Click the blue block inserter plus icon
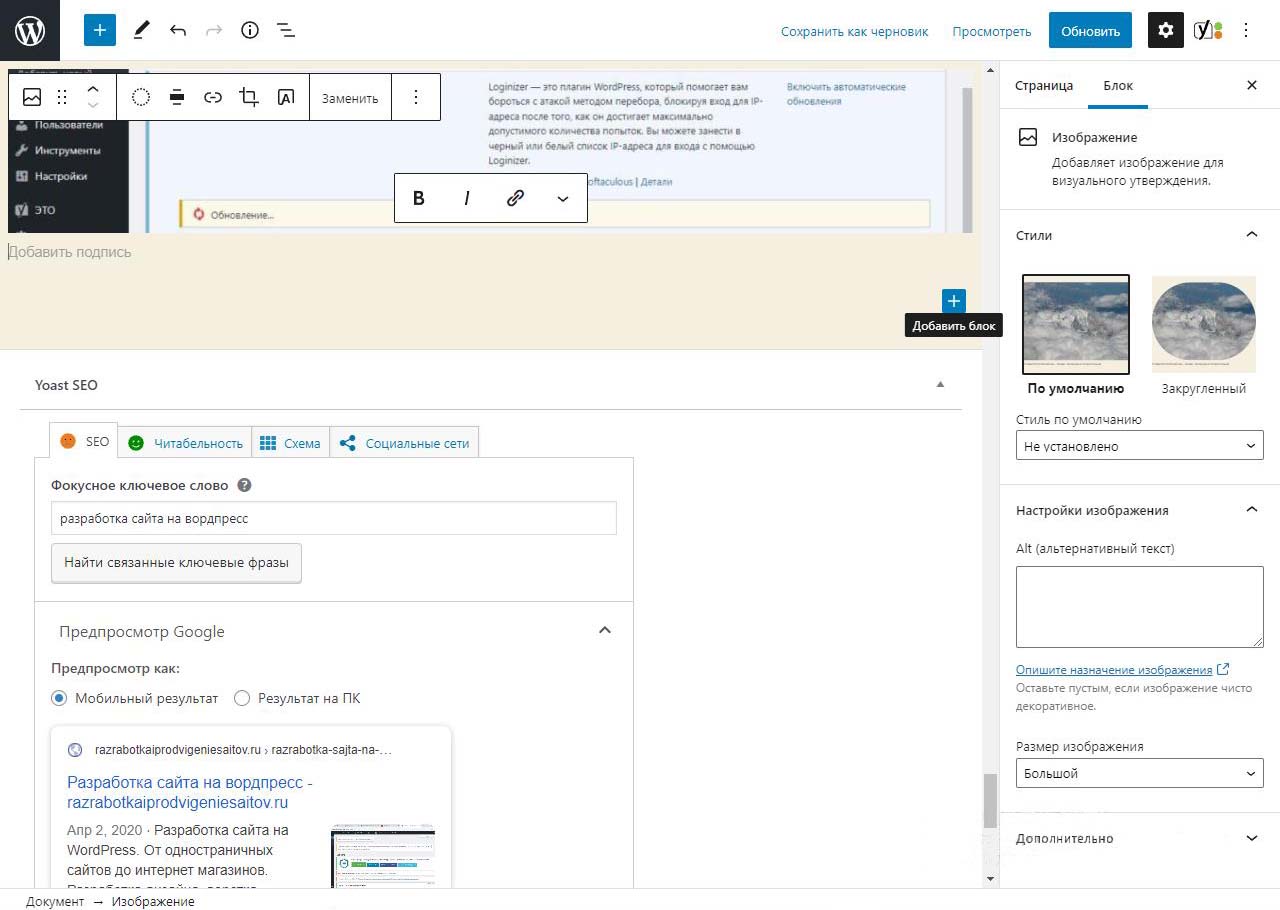This screenshot has height=910, width=1280. pyautogui.click(x=100, y=30)
